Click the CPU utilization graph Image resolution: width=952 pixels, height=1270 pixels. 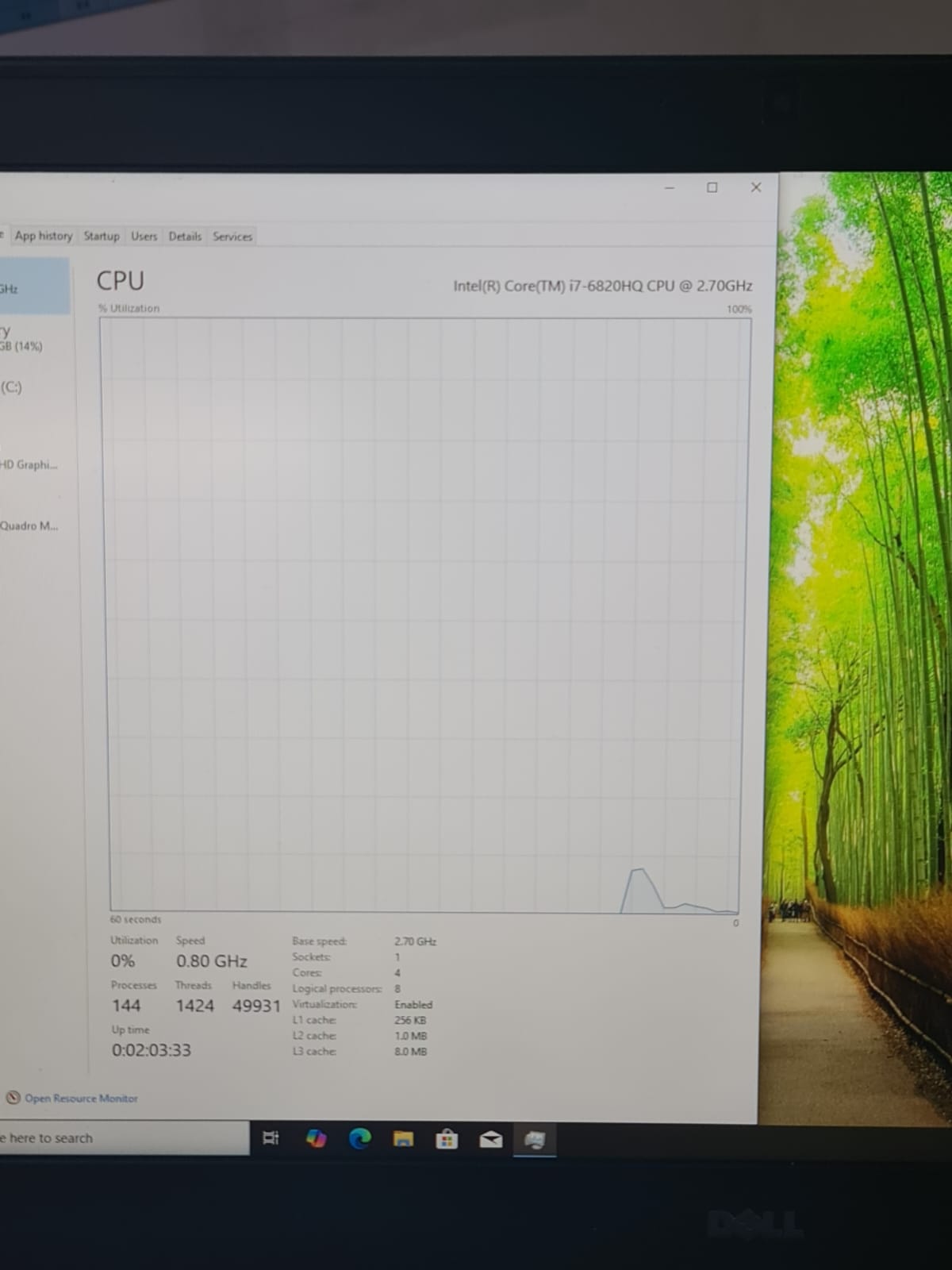pyautogui.click(x=424, y=615)
